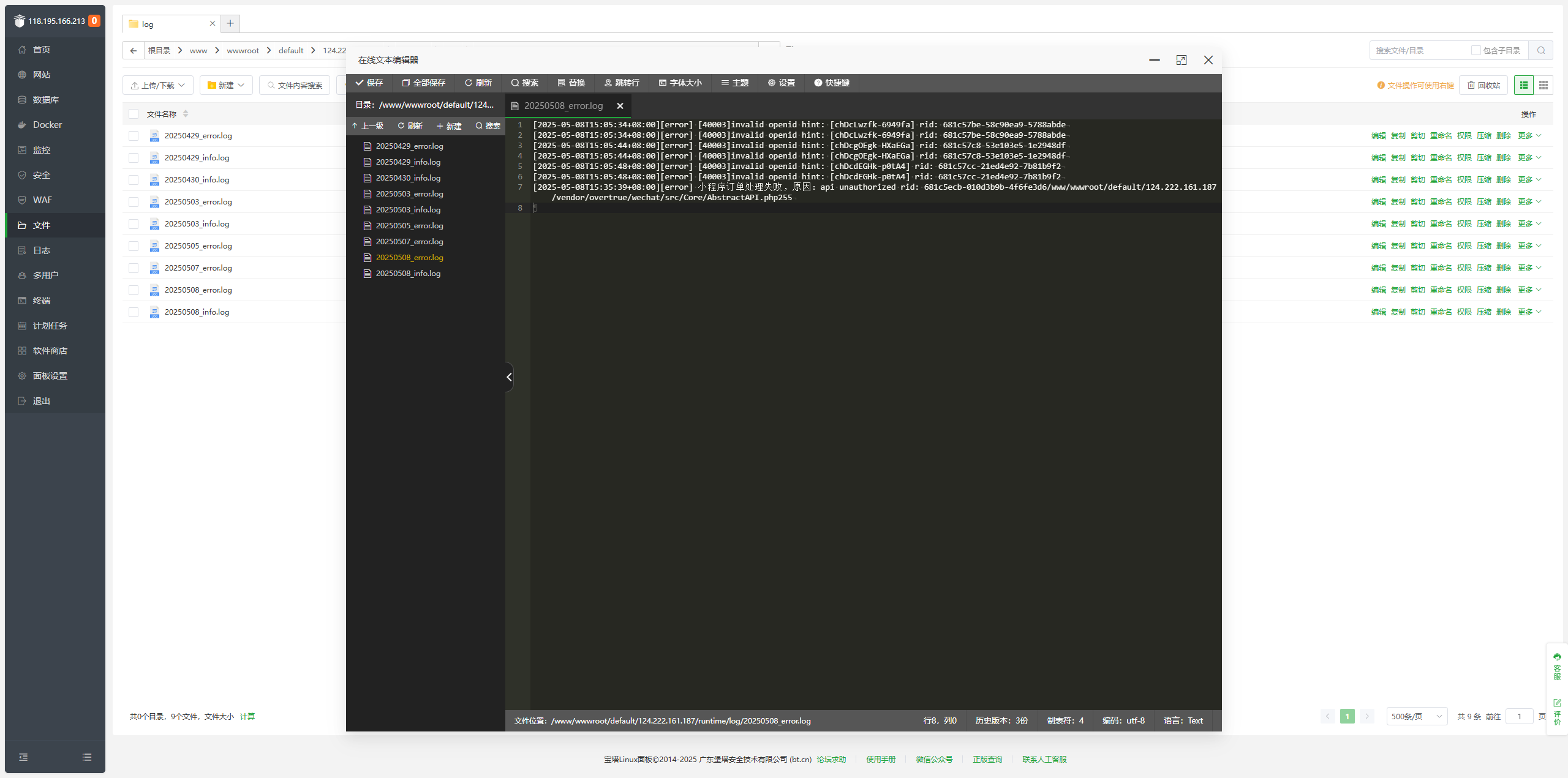Switch to grid view icon
The image size is (1568, 778).
coord(1543,85)
